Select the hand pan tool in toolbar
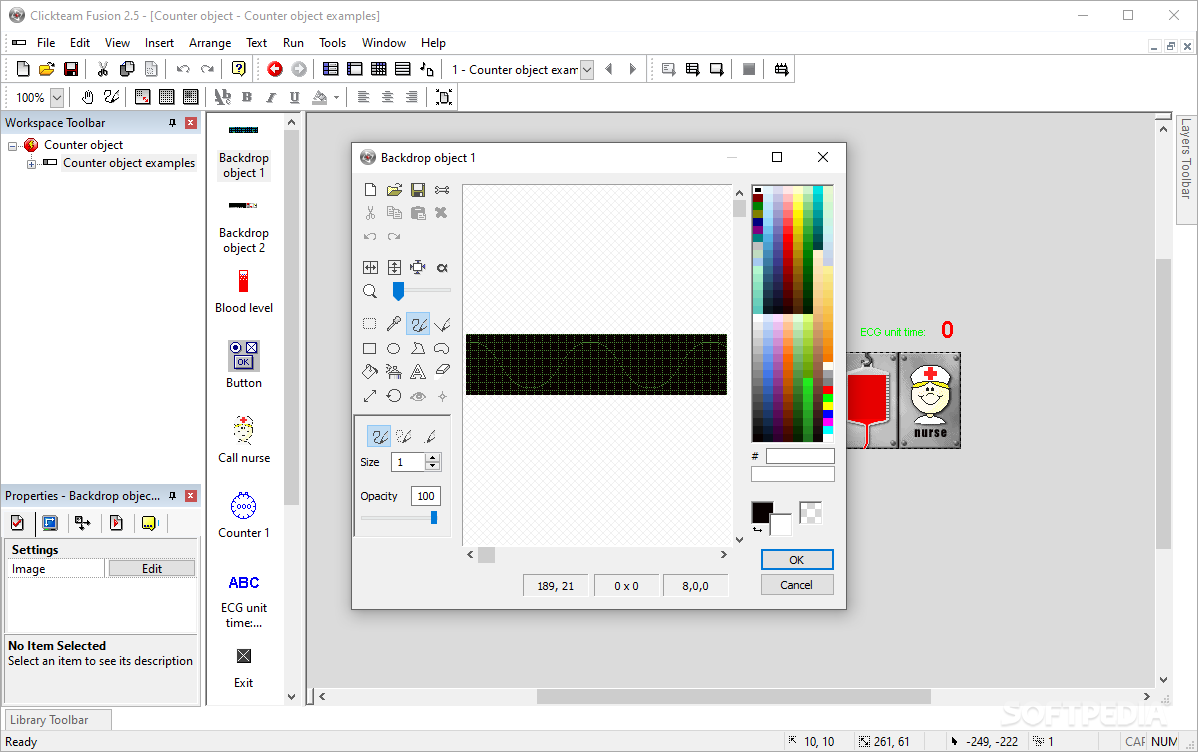Screen dimensions: 1198x752 [87, 97]
